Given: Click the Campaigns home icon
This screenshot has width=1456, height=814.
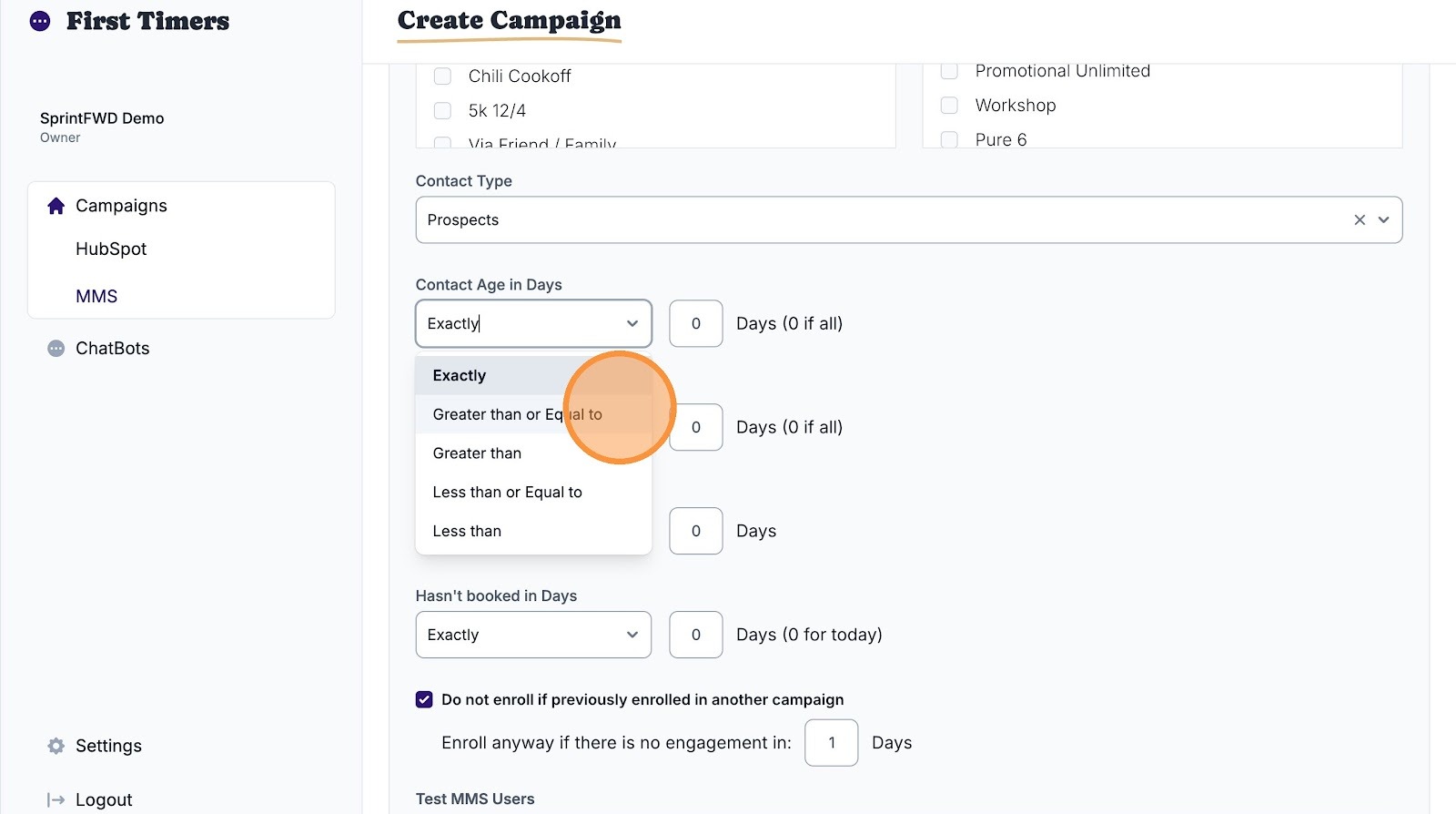Looking at the screenshot, I should [x=56, y=206].
